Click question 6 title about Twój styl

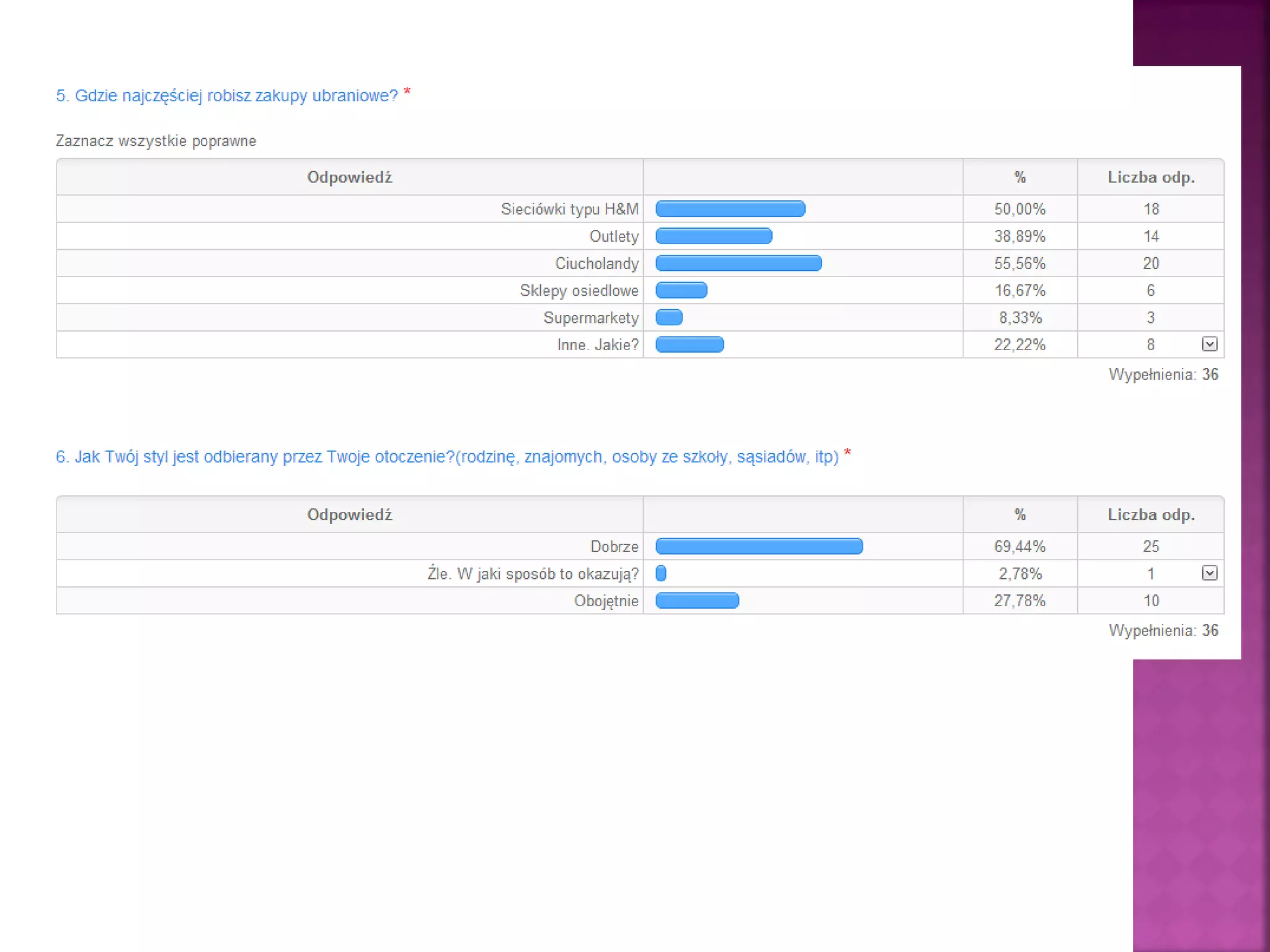447,457
